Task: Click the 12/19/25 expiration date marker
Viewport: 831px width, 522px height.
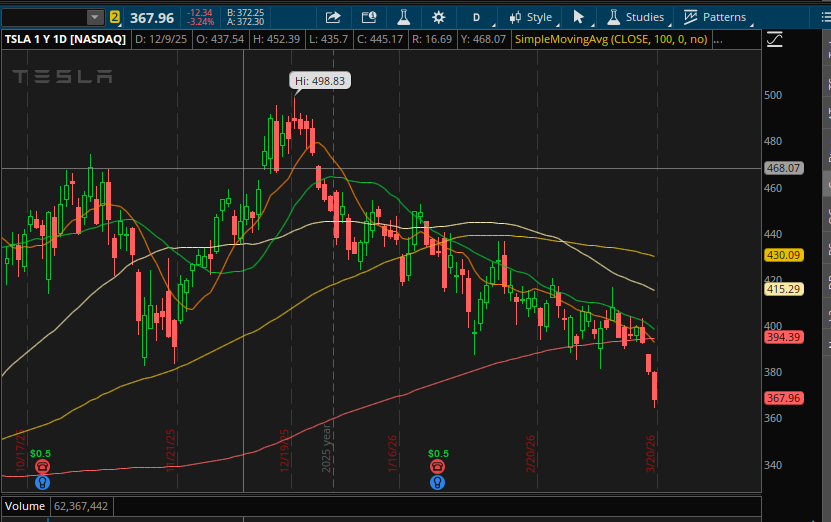Action: point(285,450)
